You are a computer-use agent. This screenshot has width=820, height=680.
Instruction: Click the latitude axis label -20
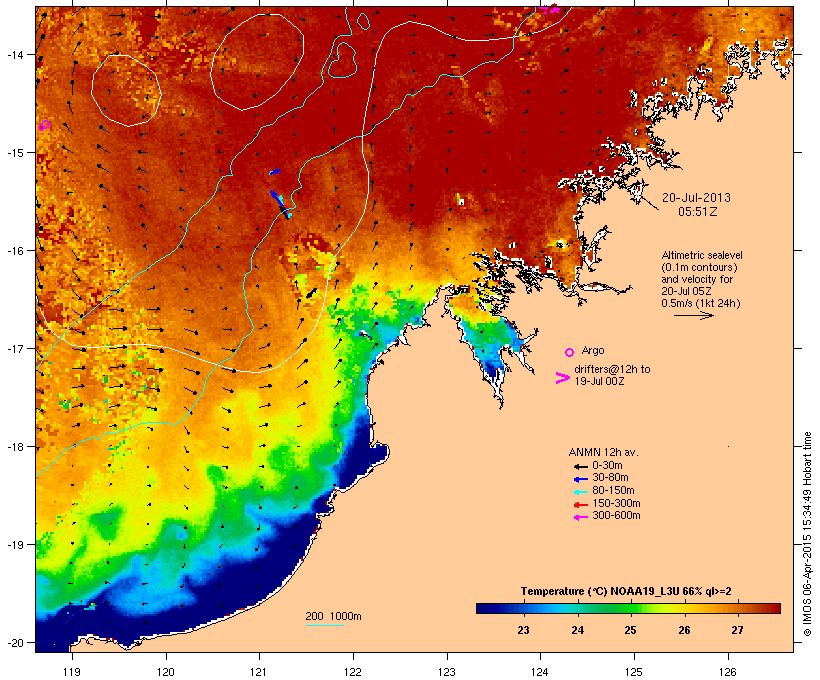[x=16, y=643]
